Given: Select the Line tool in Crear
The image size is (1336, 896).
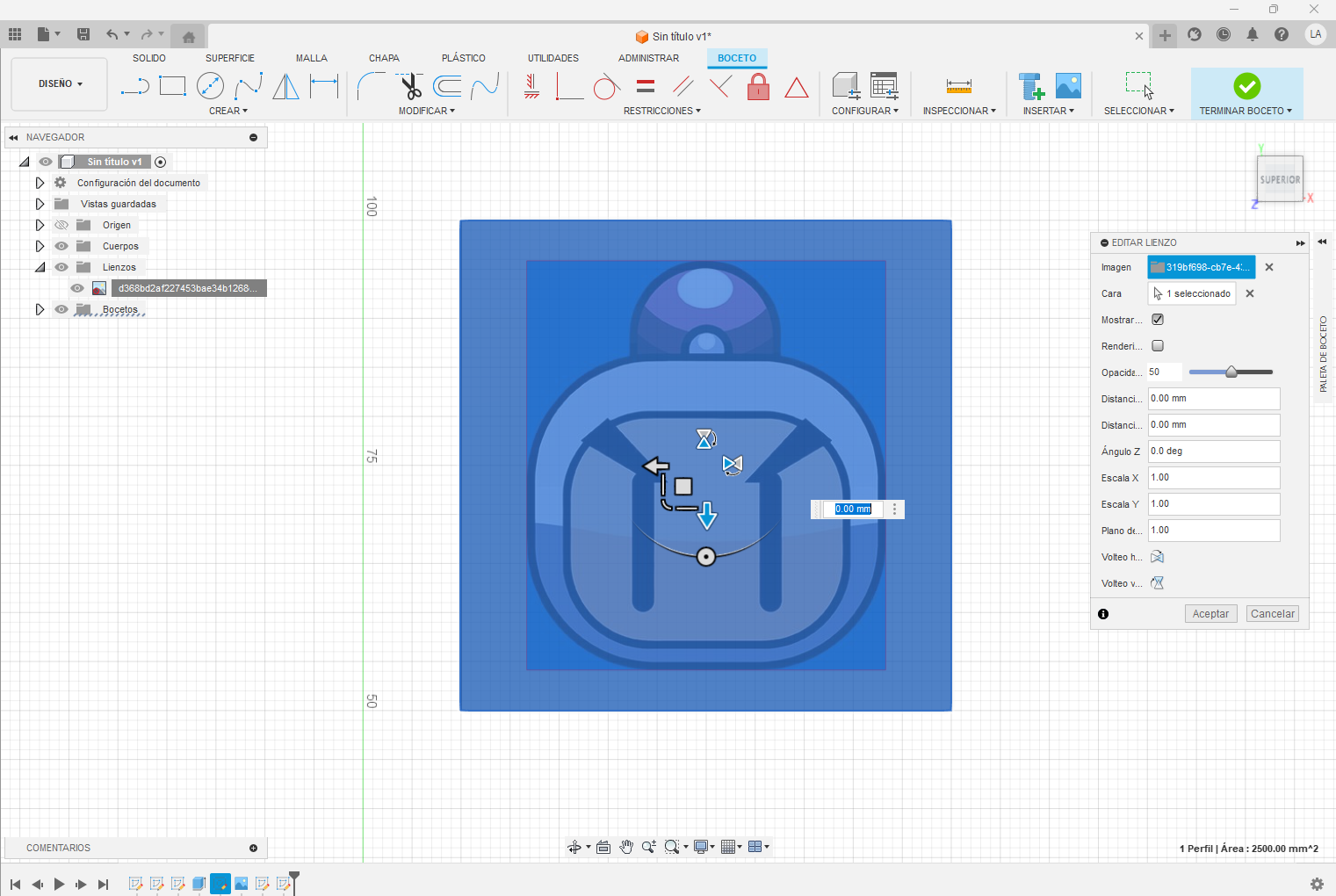Looking at the screenshot, I should tap(134, 86).
